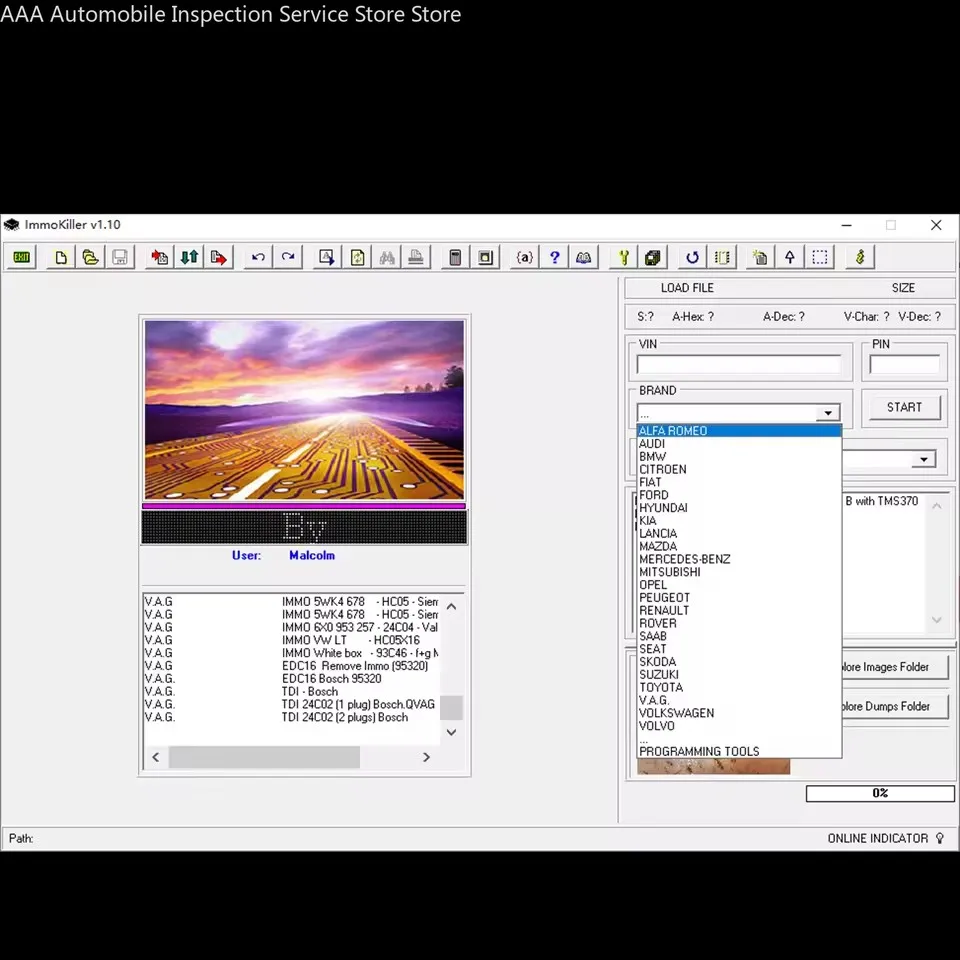Click the wrench tool icon

pos(623,257)
